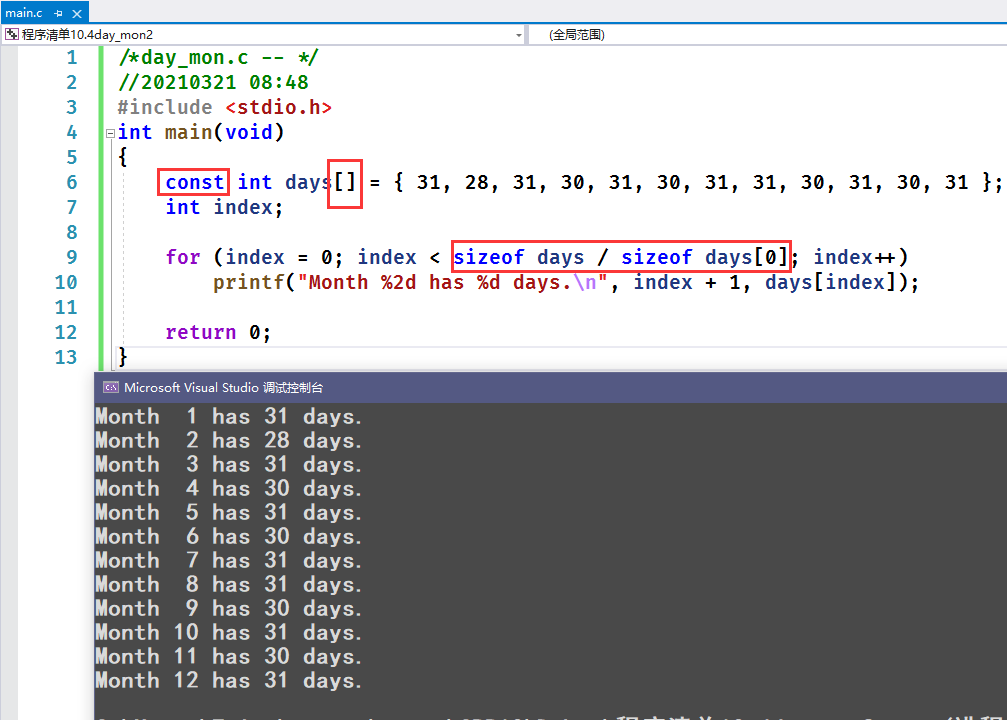Screen dimensions: 1007x720
Task: Click 'Month 1 has 31 days.' console line
Action: (x=229, y=417)
